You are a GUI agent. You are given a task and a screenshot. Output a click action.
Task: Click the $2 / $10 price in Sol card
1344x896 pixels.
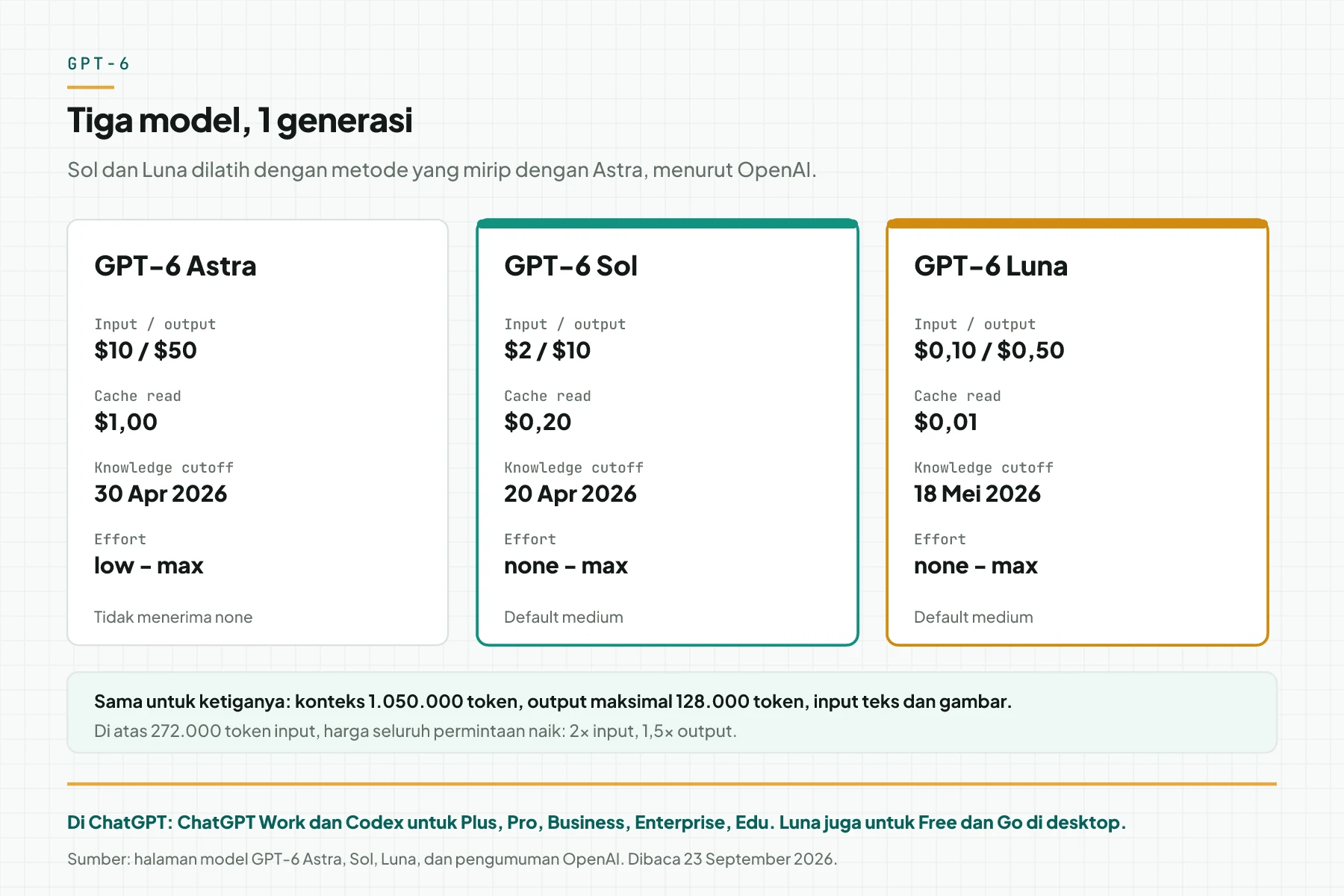pyautogui.click(x=547, y=350)
